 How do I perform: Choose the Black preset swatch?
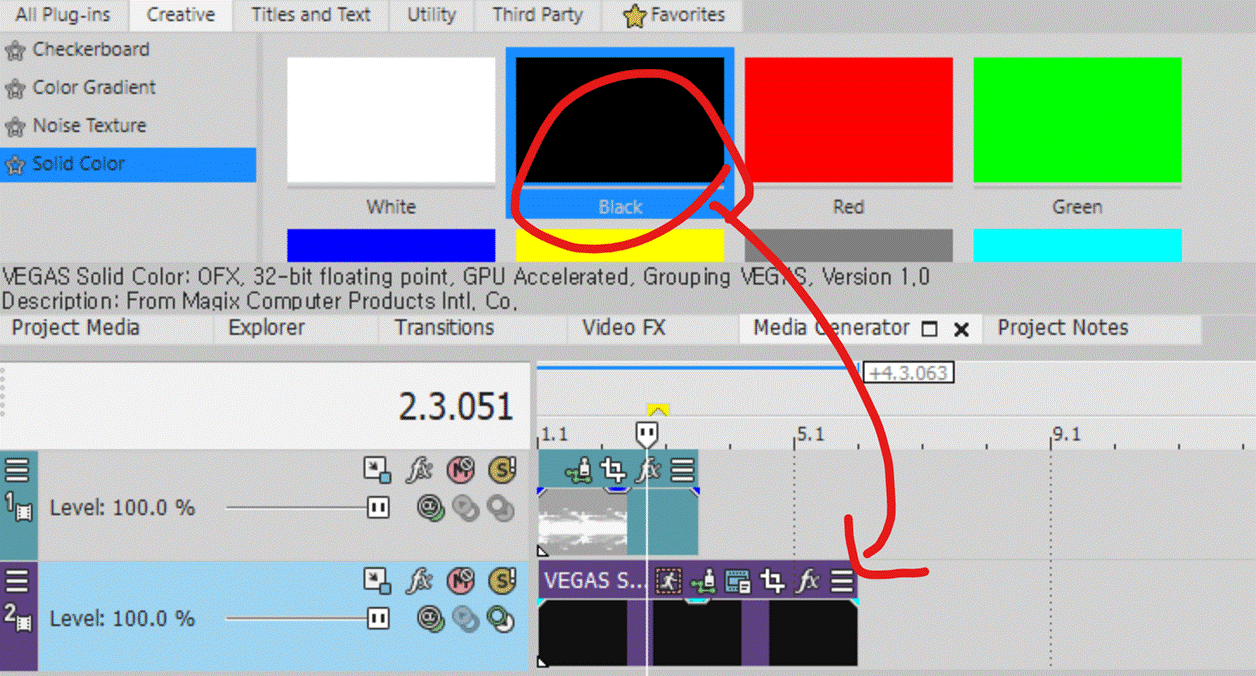point(620,120)
